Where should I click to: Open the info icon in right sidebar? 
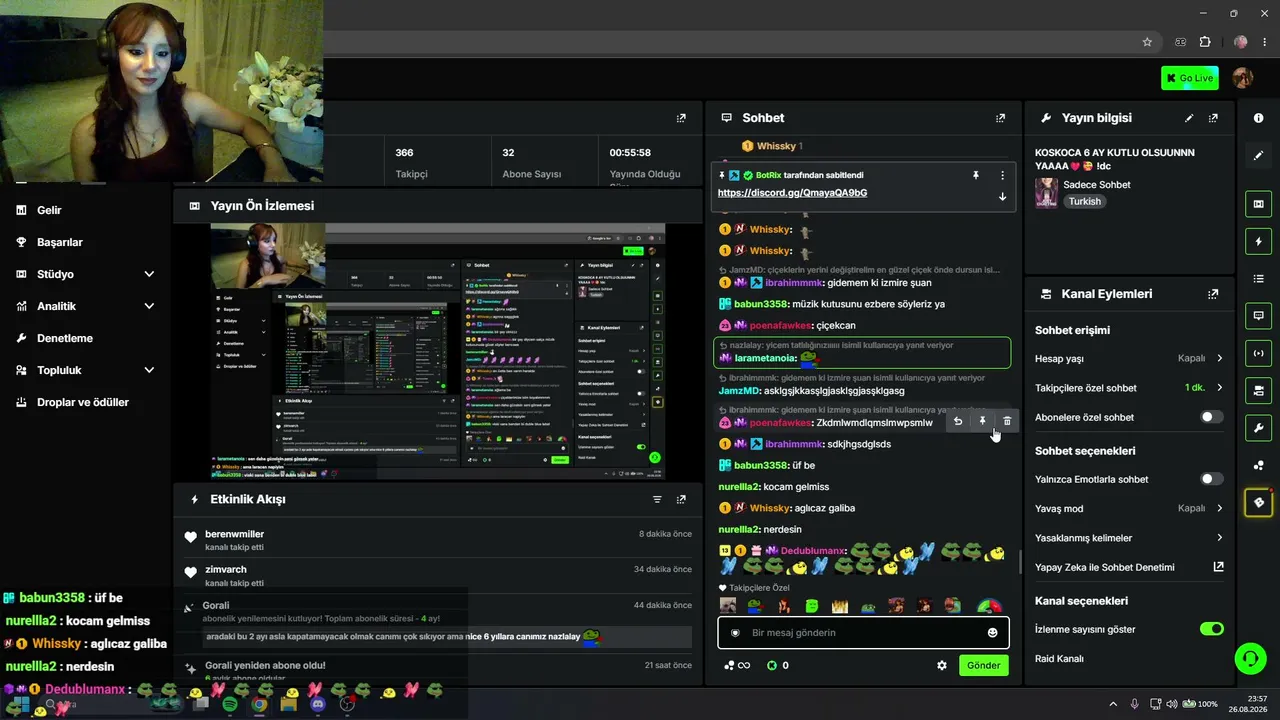1258,118
